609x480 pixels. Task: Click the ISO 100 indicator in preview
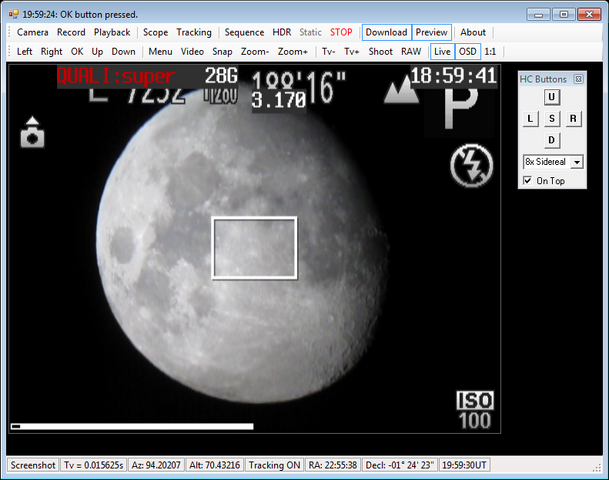475,410
